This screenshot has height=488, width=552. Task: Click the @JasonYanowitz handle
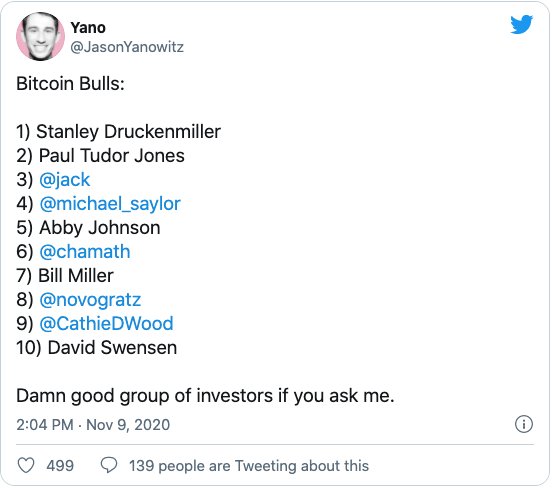127,47
